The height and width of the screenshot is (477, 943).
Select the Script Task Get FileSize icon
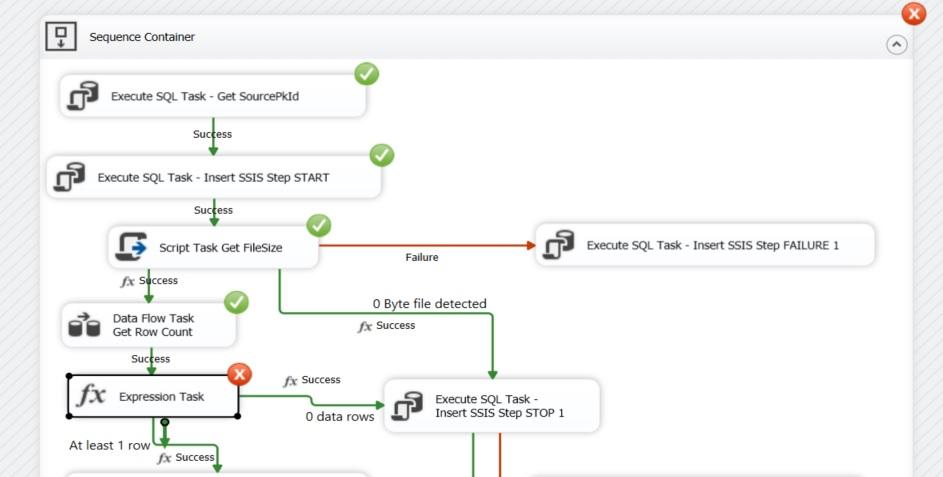[x=132, y=247]
